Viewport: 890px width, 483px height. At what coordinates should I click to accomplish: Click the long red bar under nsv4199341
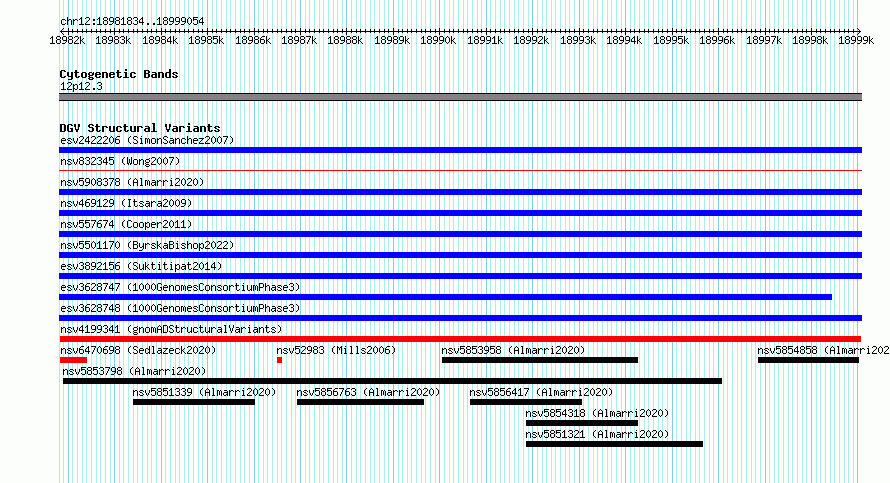tap(460, 339)
